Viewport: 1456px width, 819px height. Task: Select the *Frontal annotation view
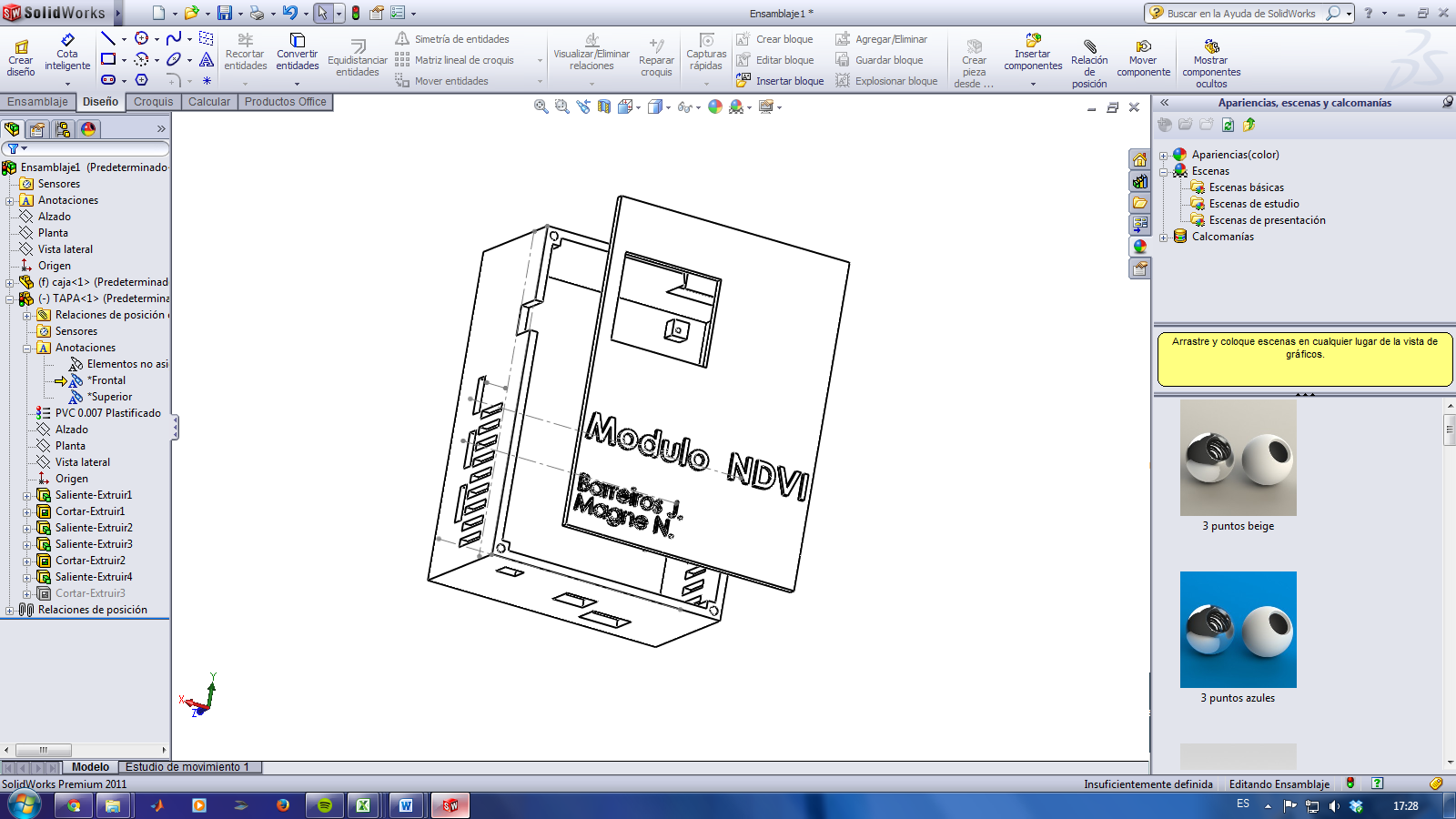point(106,380)
